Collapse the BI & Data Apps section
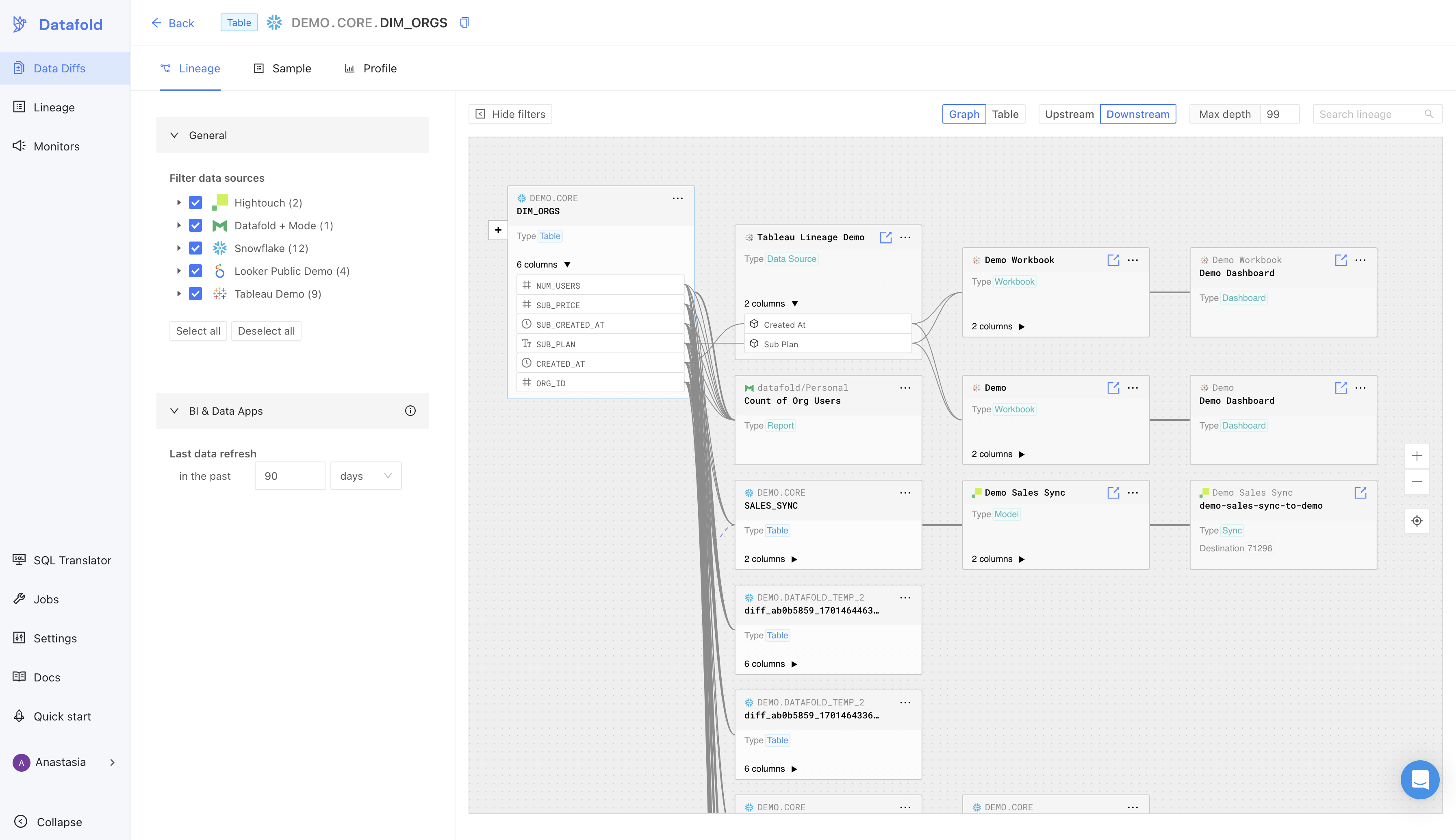The height and width of the screenshot is (840, 1456). coord(174,411)
